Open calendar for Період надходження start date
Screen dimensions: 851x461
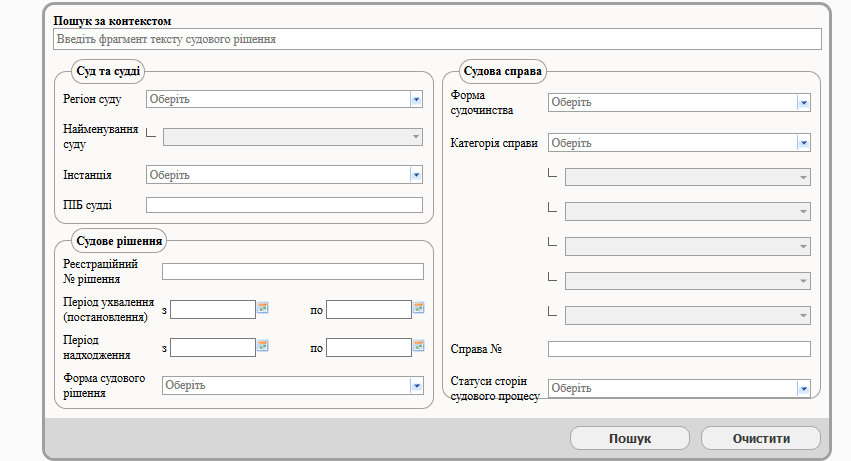(x=263, y=346)
